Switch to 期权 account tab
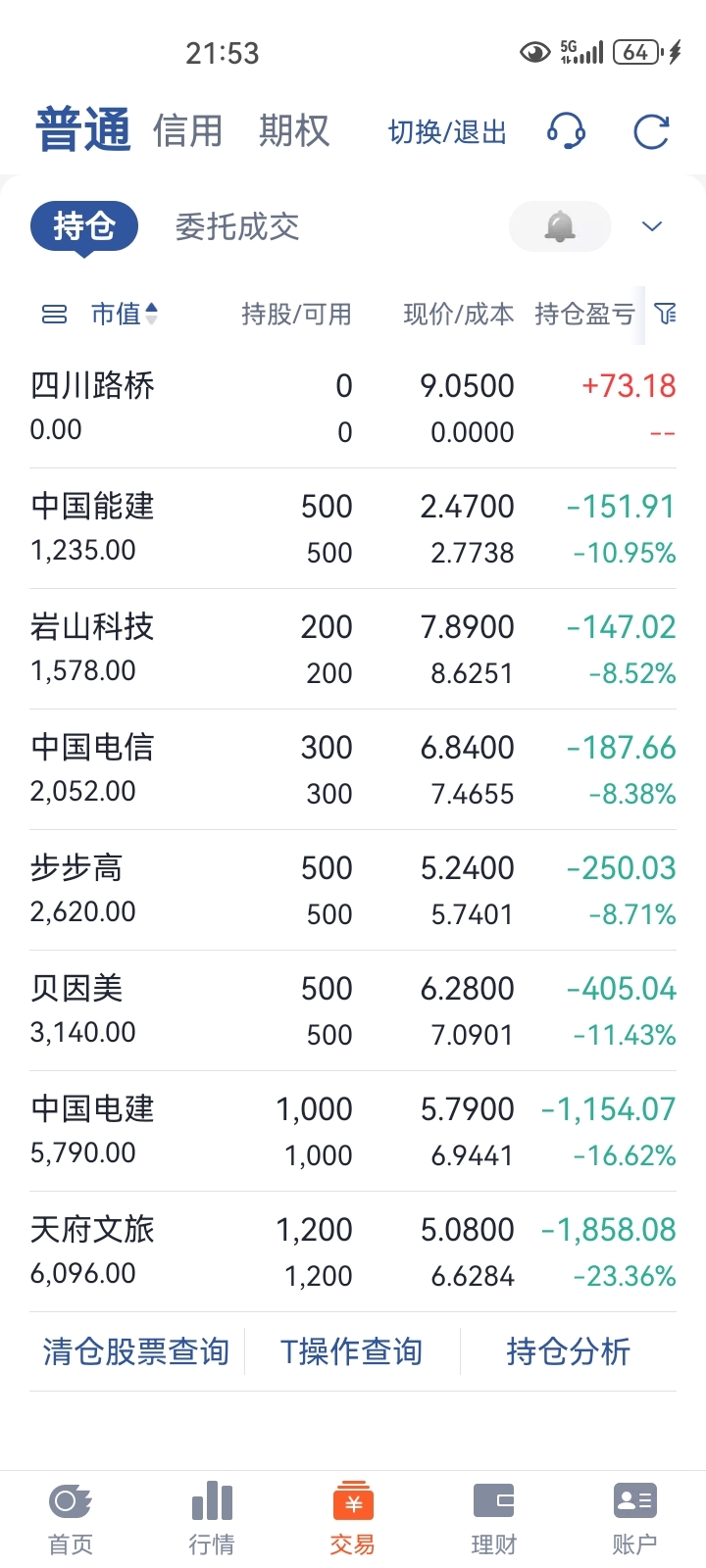Viewport: 706px width, 1568px height. tap(293, 131)
